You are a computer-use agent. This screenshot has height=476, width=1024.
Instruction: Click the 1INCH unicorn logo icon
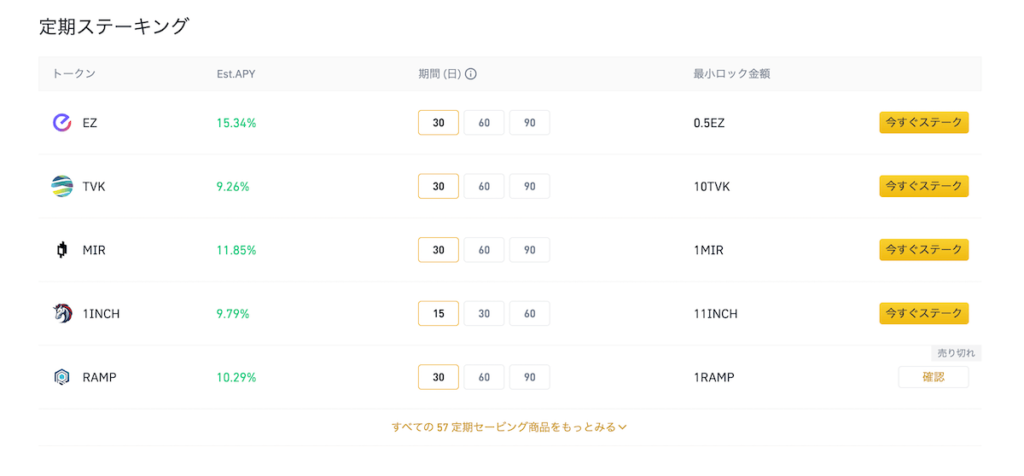click(61, 313)
